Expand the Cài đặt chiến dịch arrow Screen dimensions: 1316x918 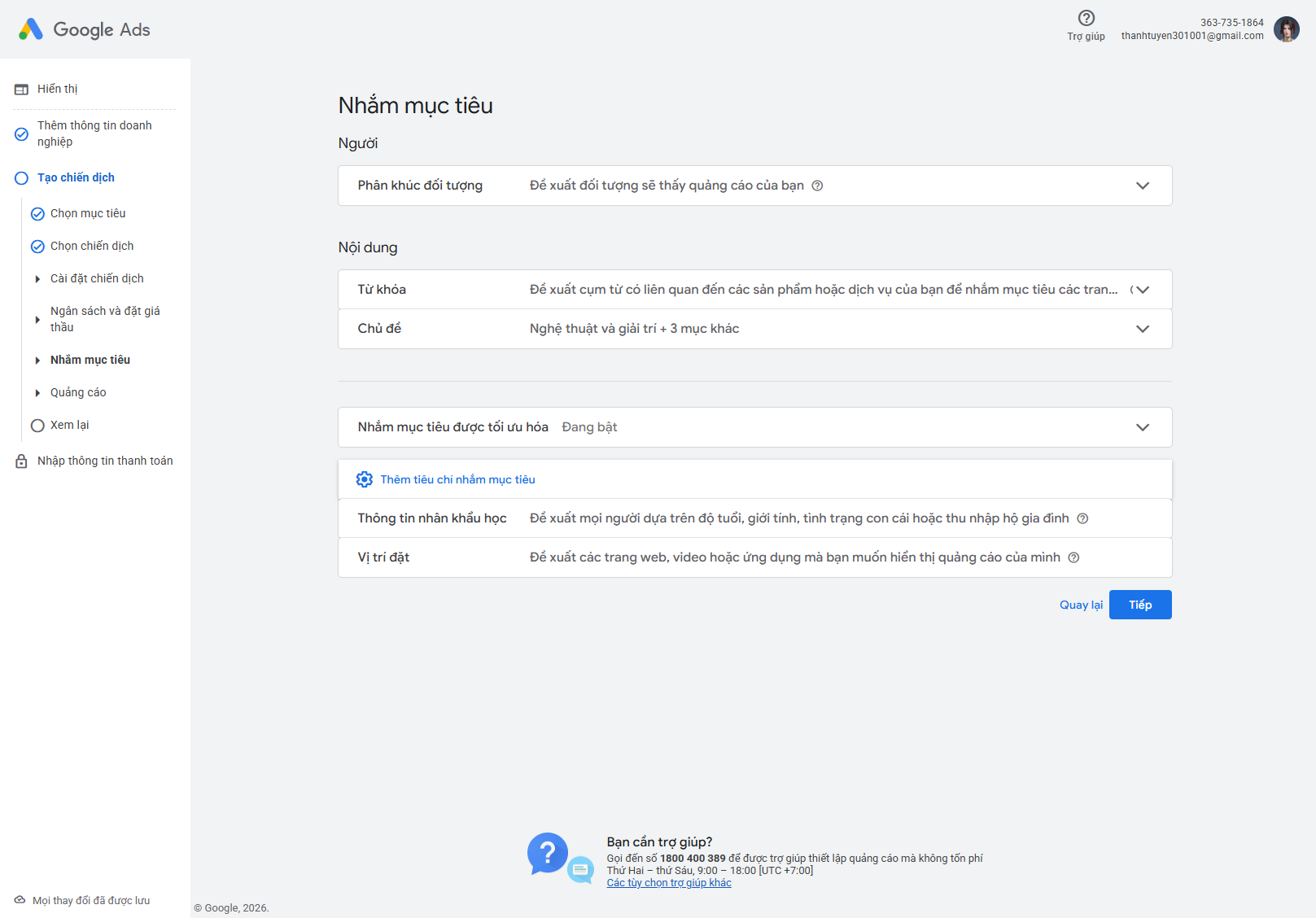coord(37,279)
